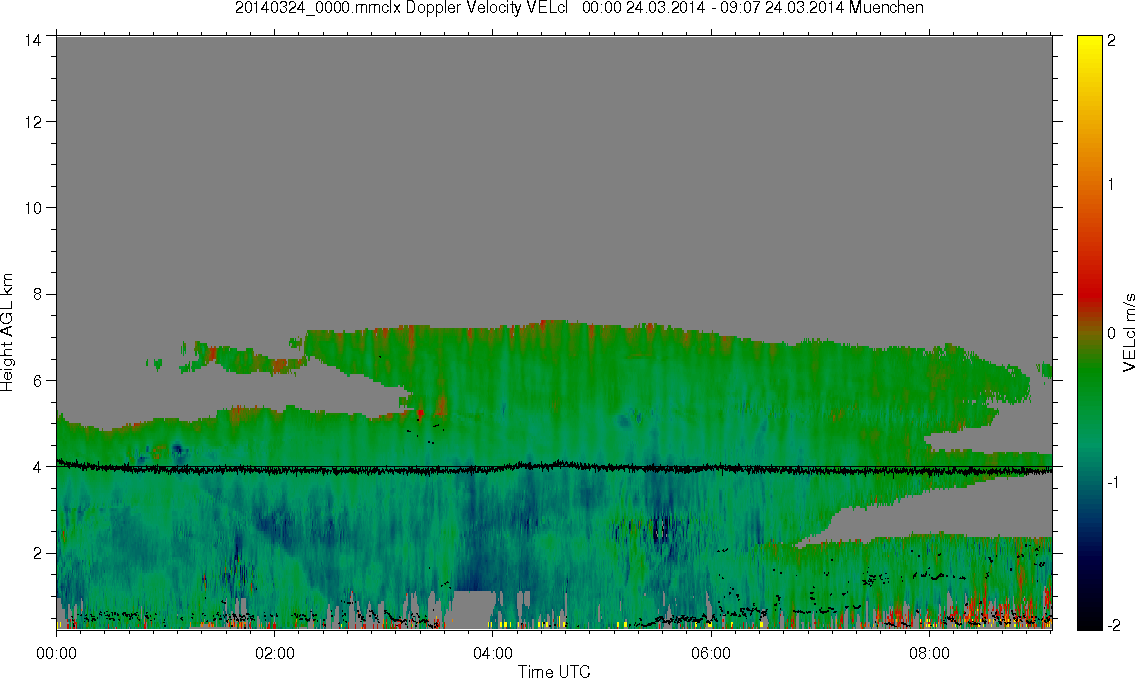The height and width of the screenshot is (678, 1135).
Task: Click the 00:00 time tick label
Action: [56, 653]
